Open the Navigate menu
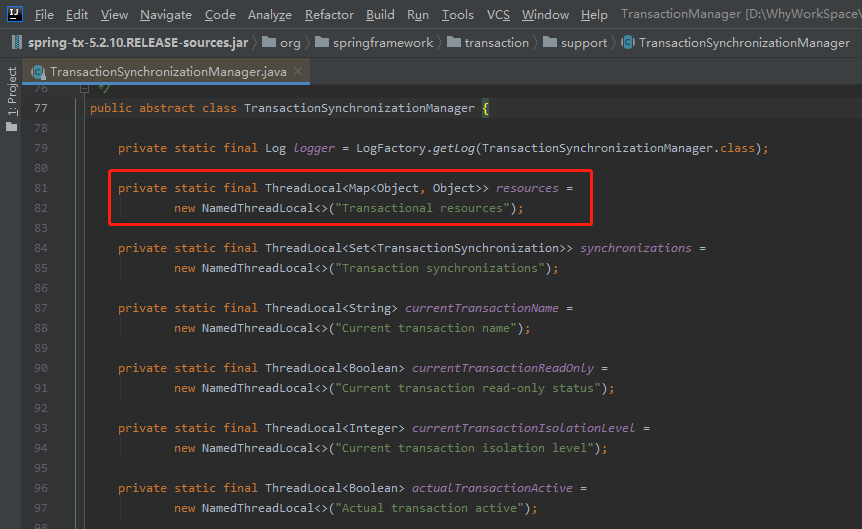The image size is (862, 529). click(166, 15)
